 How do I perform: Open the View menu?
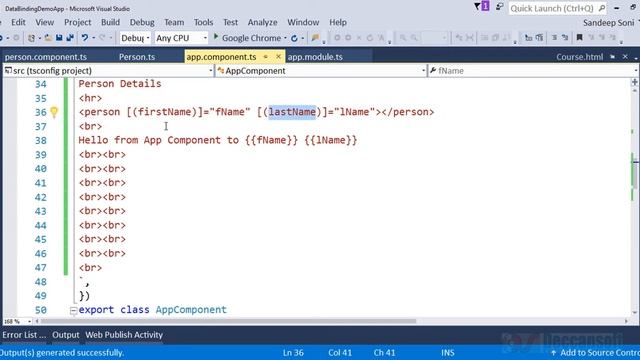(x=44, y=22)
